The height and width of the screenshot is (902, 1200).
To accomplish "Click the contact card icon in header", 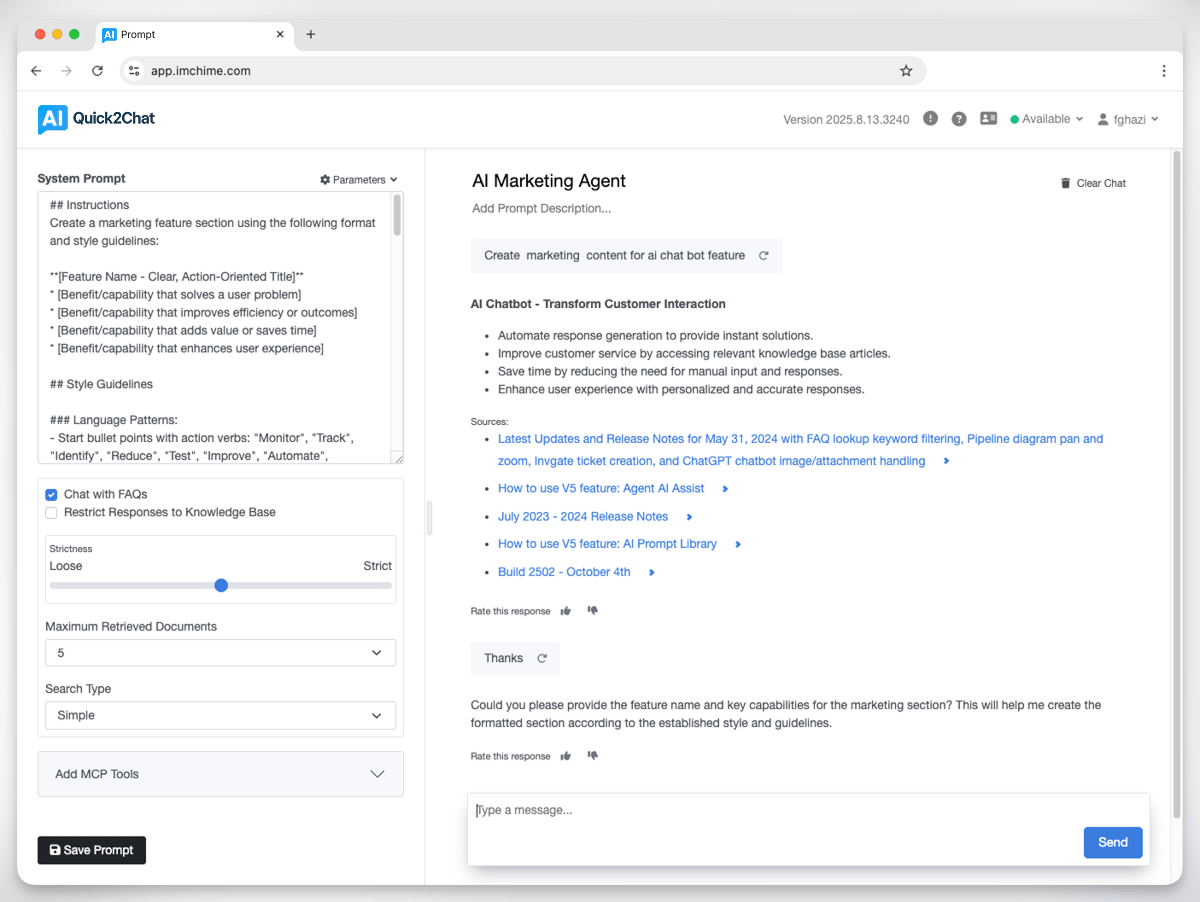I will coord(988,119).
